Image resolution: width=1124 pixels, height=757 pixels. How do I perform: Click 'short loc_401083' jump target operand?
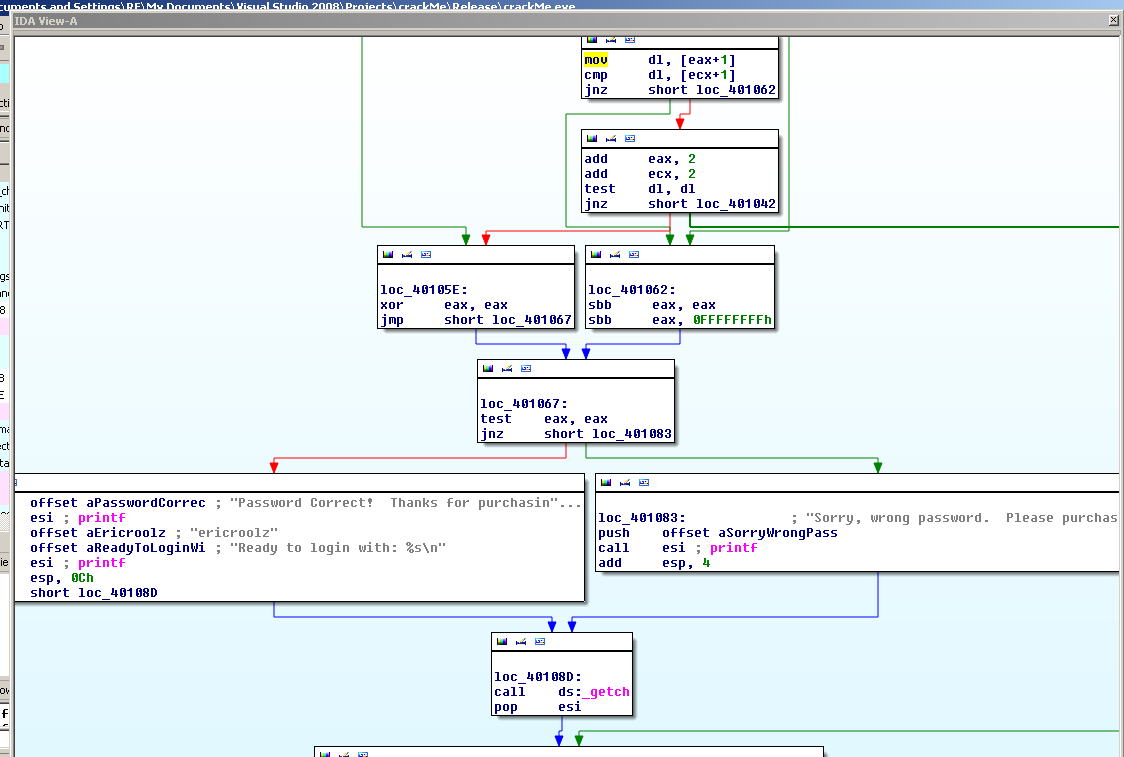(607, 434)
